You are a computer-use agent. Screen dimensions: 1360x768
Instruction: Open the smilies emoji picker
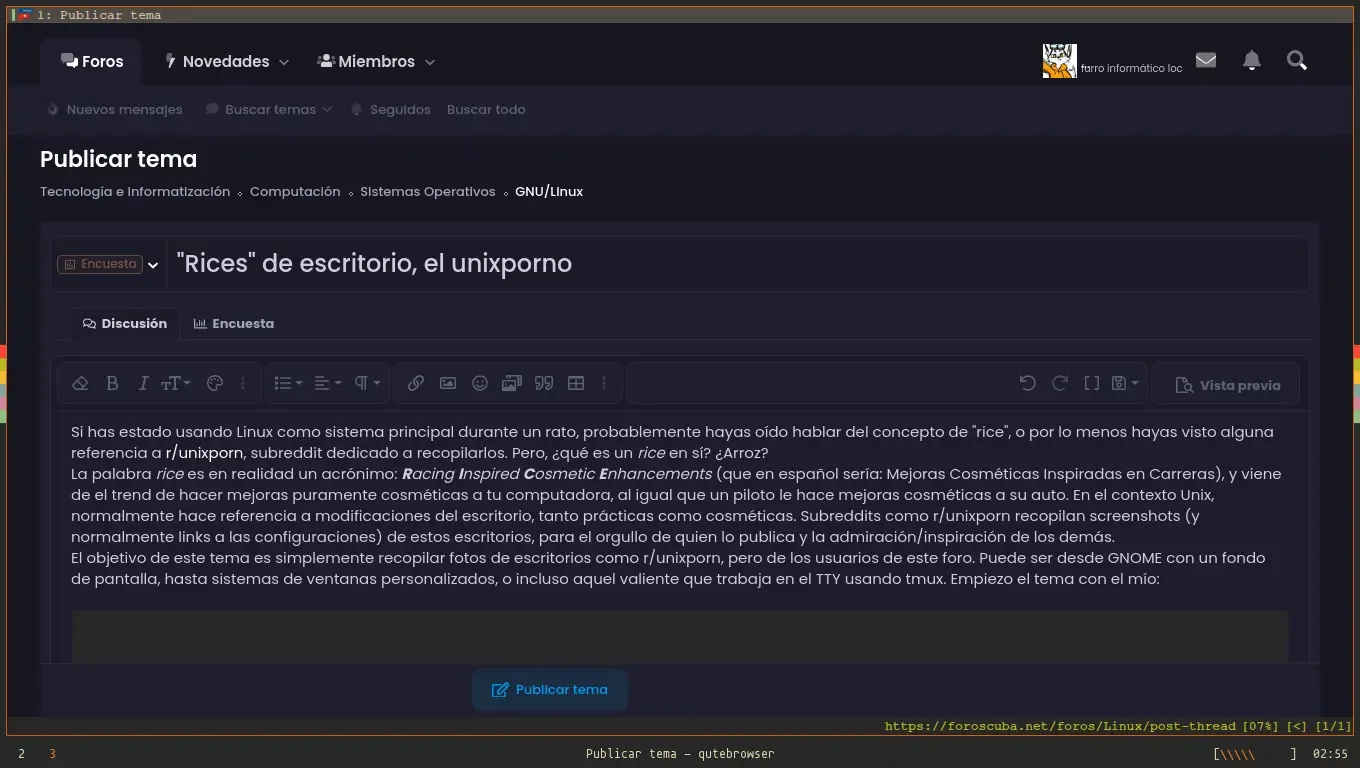click(x=480, y=383)
